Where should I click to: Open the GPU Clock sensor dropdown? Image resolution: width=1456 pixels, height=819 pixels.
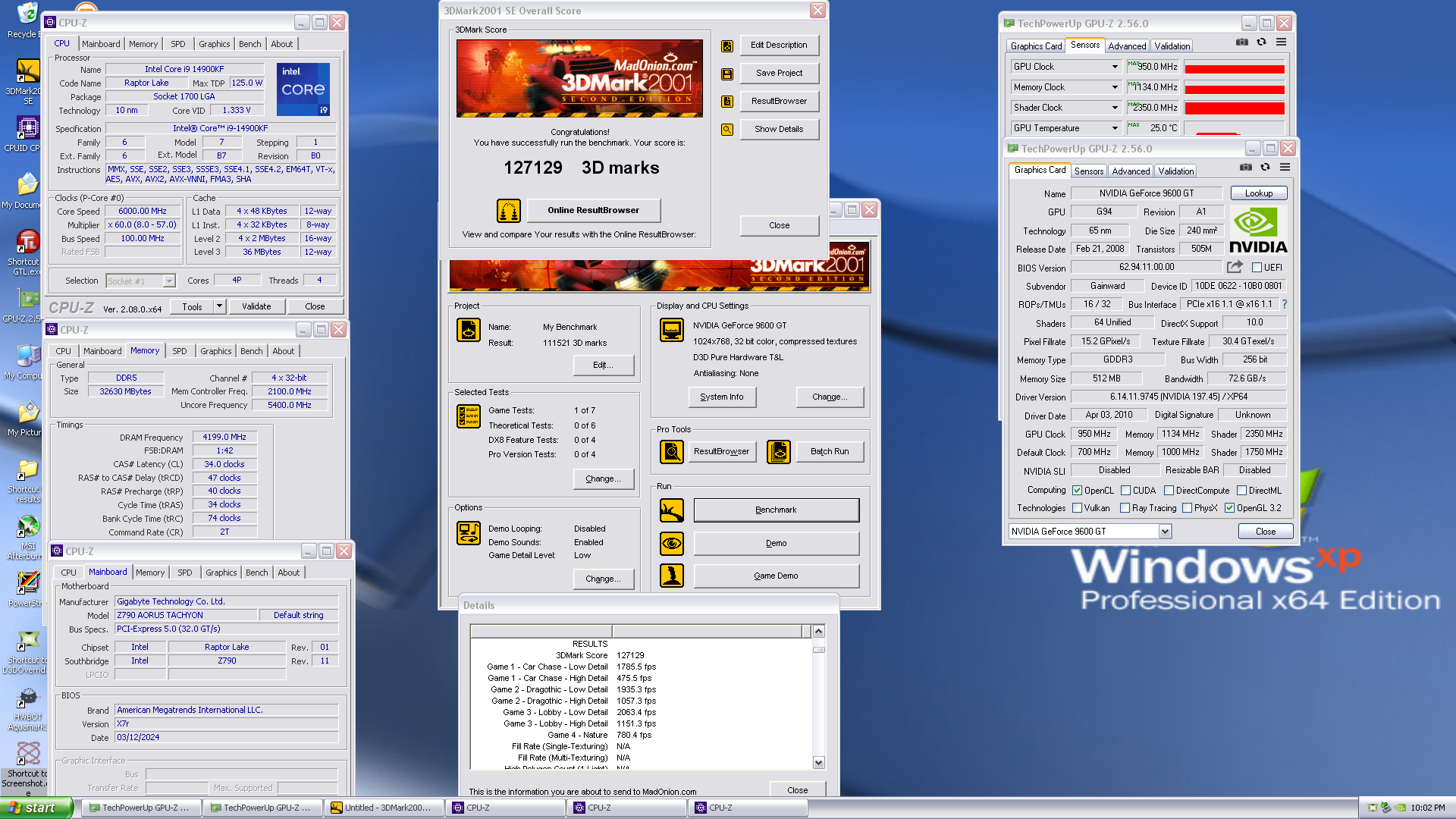(1115, 67)
